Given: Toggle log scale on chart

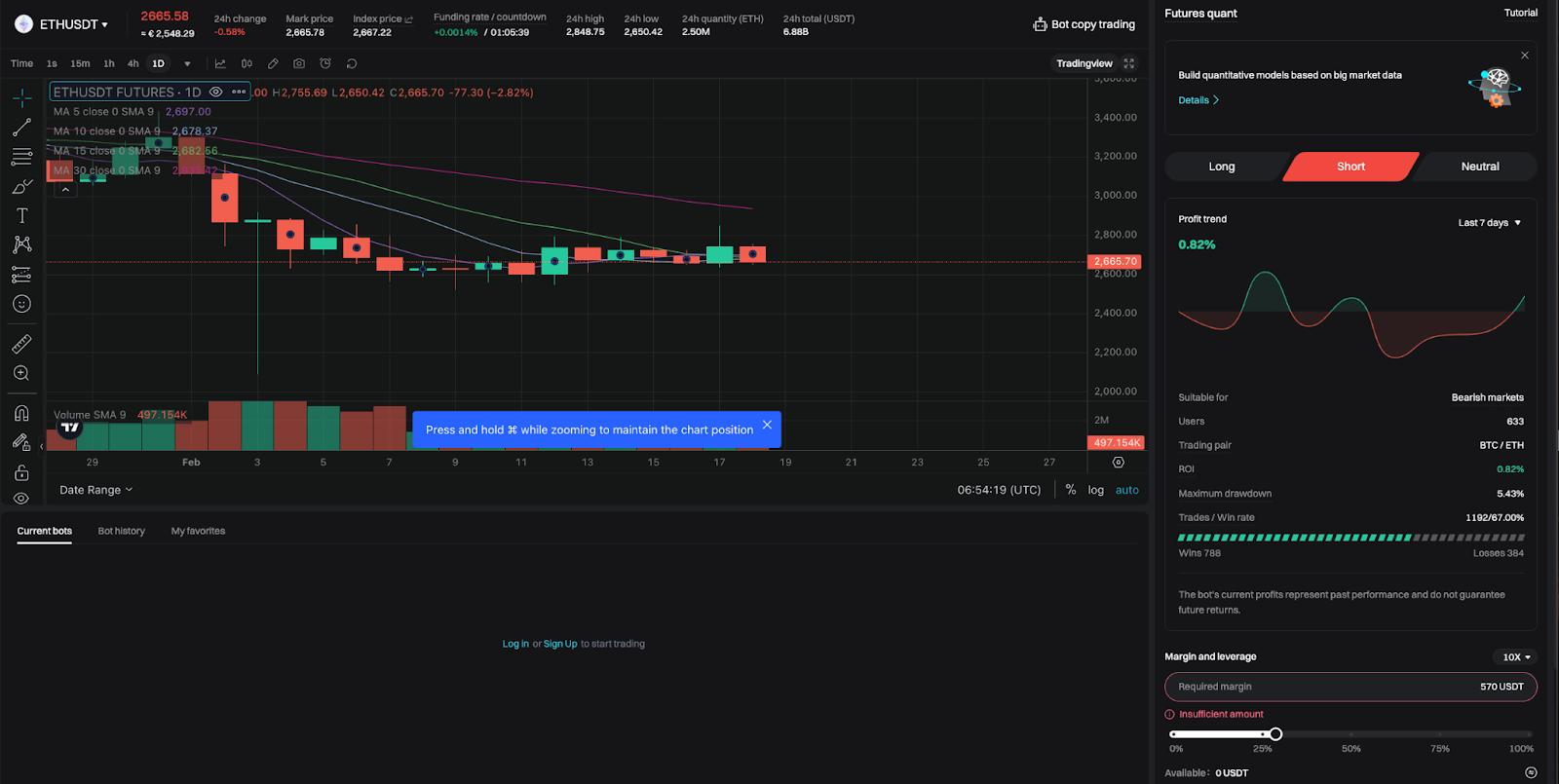Looking at the screenshot, I should point(1096,490).
